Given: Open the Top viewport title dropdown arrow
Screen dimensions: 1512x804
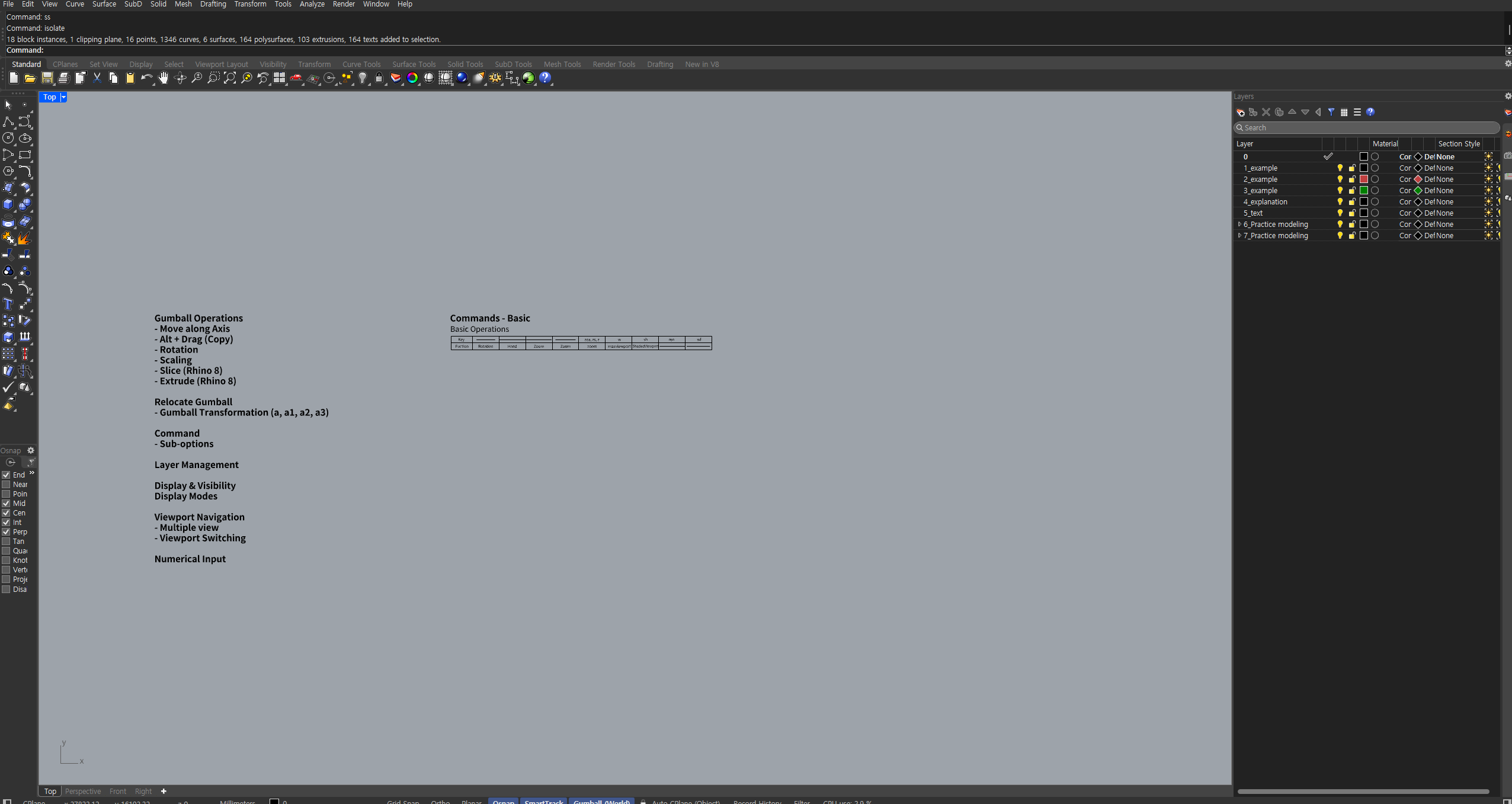Looking at the screenshot, I should tap(63, 97).
